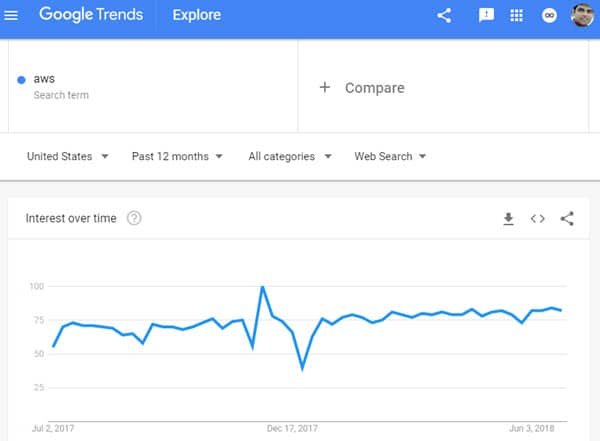Open the Web Search type dropdown
Viewport: 600px width, 441px height.
click(390, 156)
